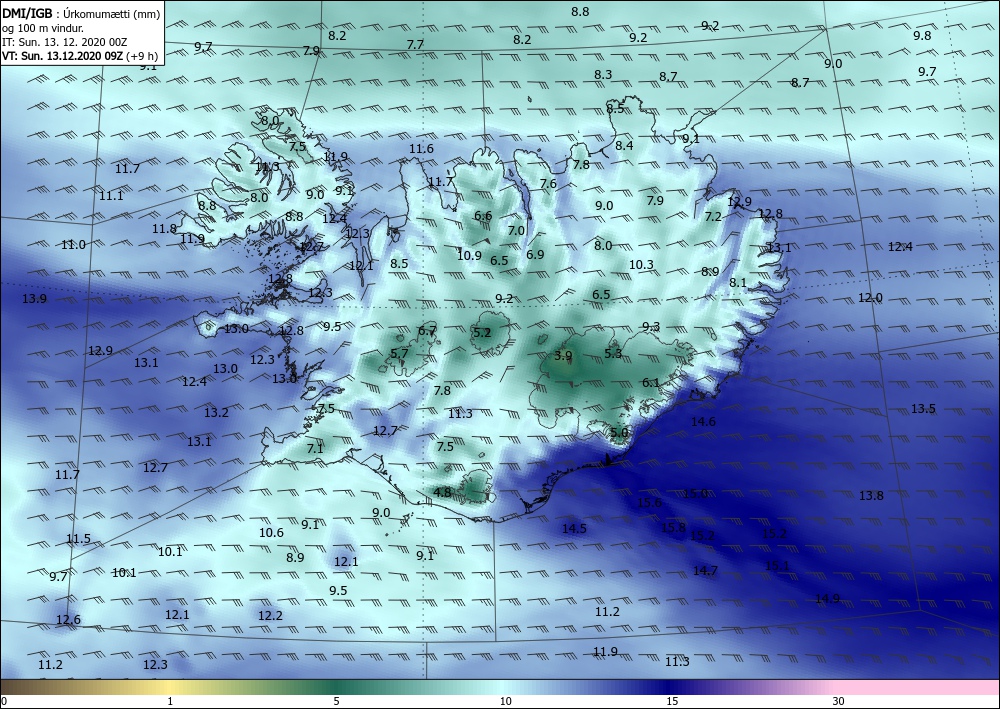Click the 10.6 map value
Screen dimensions: 1000x709
271,533
